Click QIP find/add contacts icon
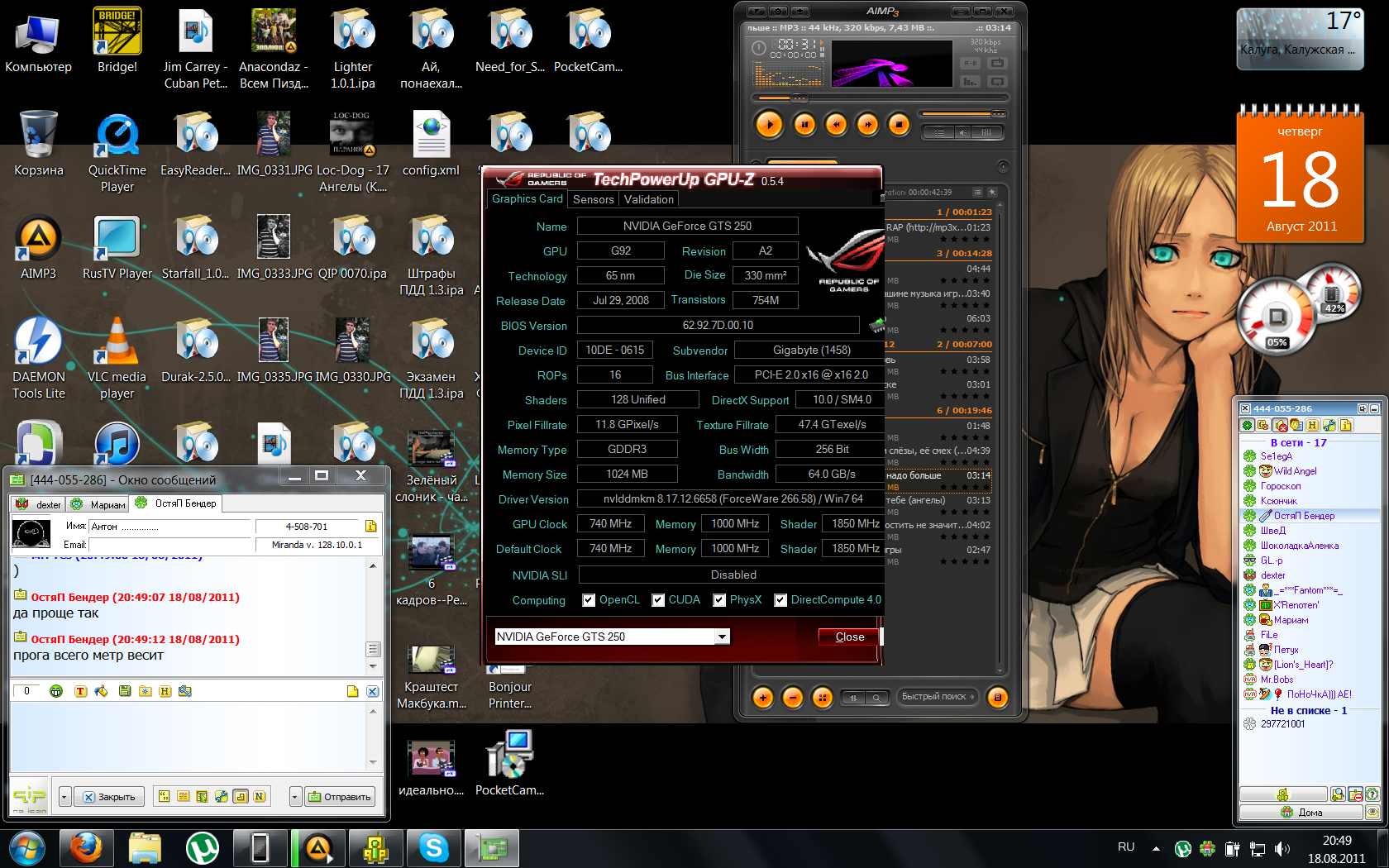 point(1338,794)
